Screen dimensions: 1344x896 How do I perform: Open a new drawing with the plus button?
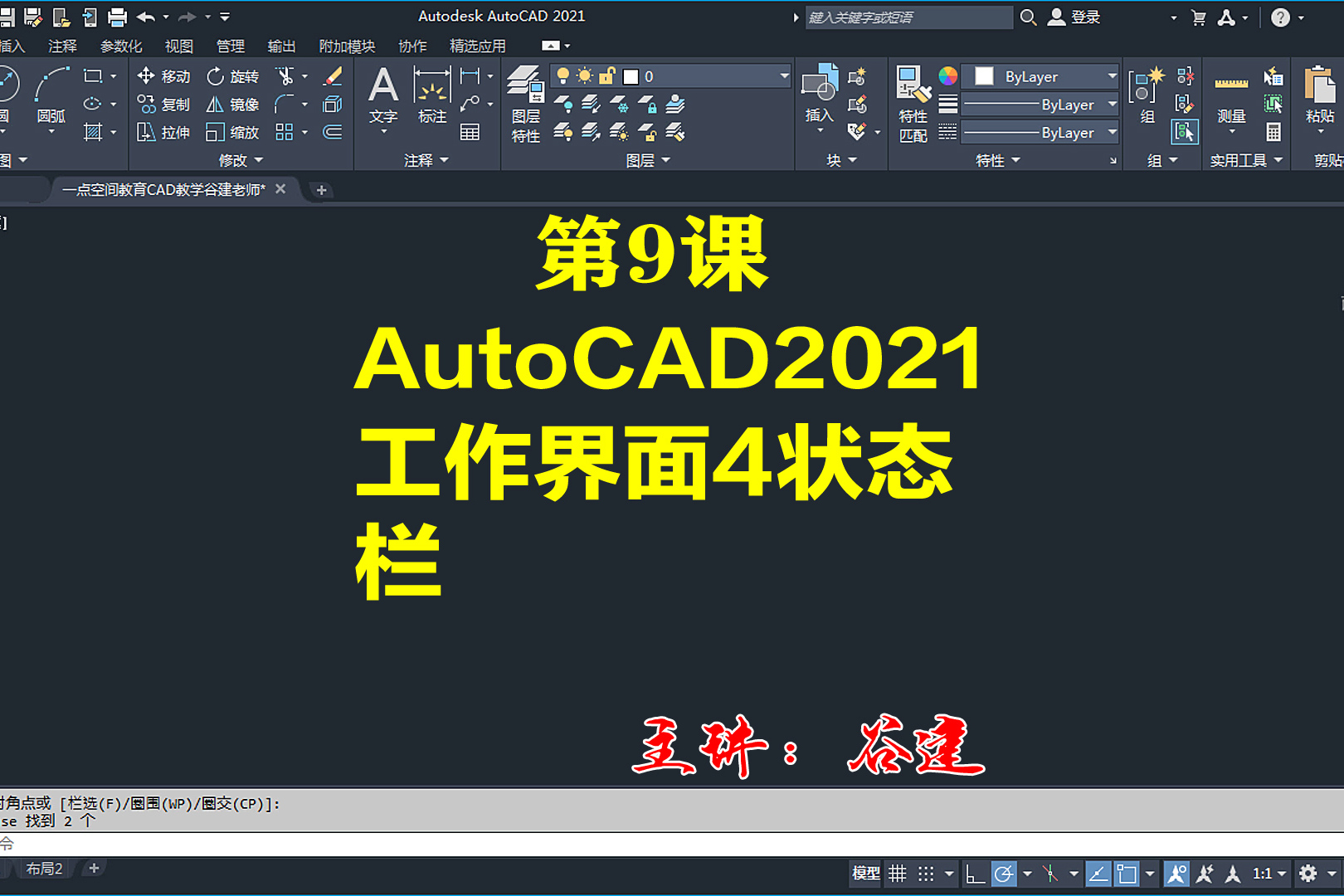pos(321,190)
